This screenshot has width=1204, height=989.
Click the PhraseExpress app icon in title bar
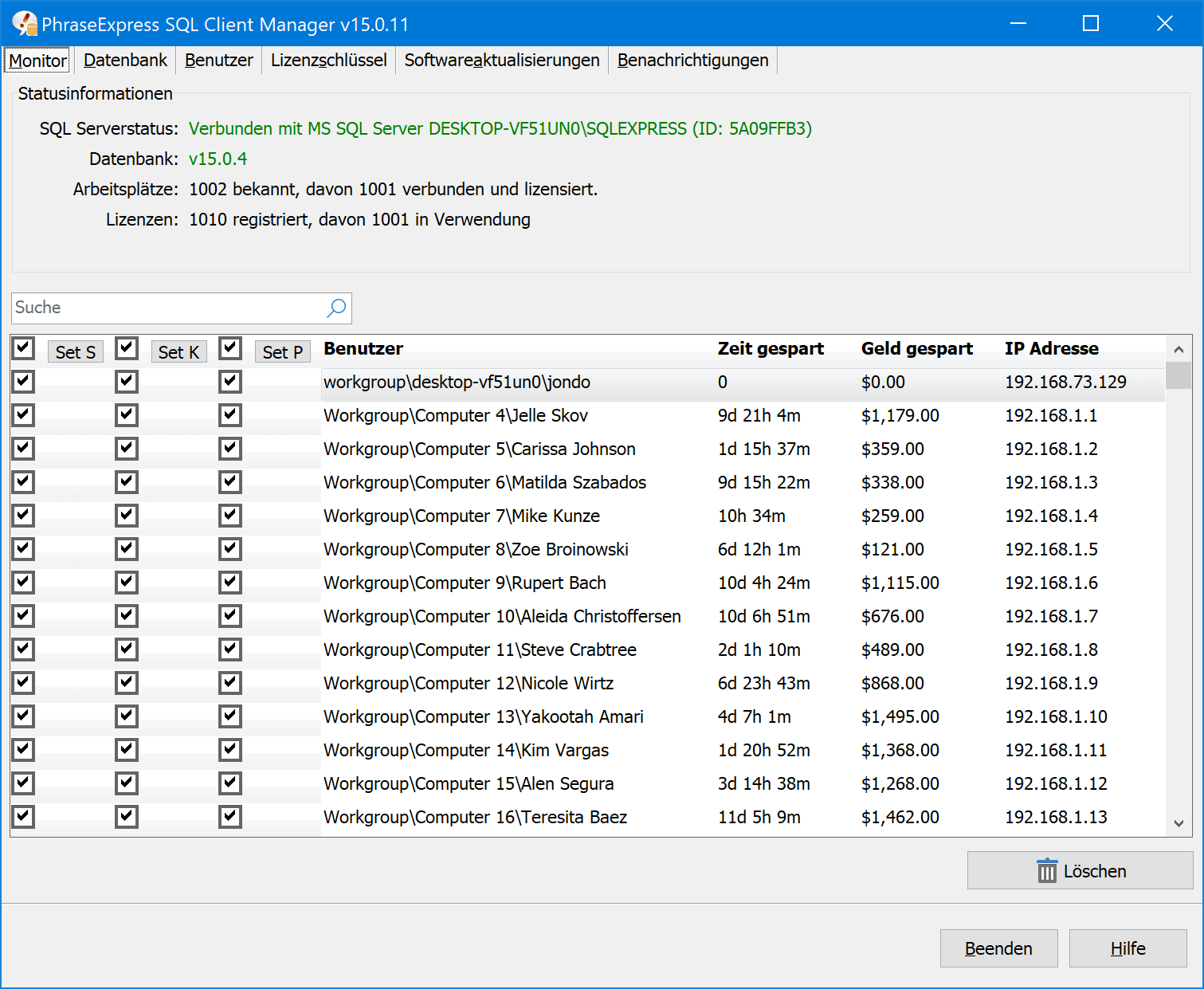pyautogui.click(x=24, y=24)
